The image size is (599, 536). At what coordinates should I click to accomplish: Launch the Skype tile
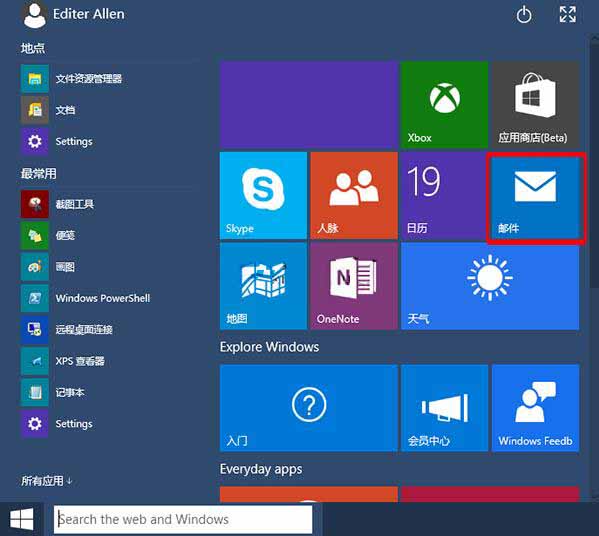pos(263,195)
